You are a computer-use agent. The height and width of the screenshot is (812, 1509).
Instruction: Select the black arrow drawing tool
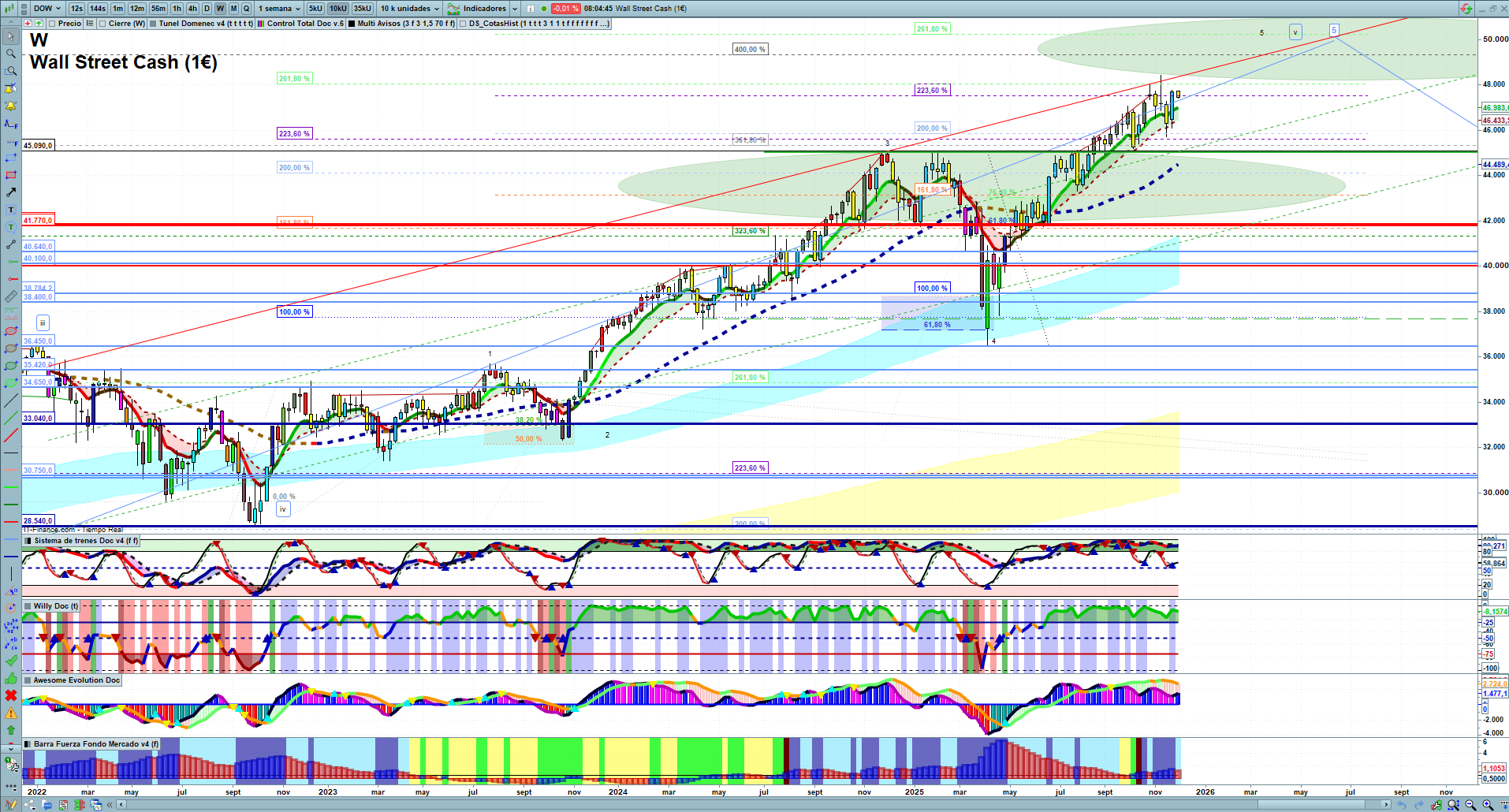click(11, 192)
